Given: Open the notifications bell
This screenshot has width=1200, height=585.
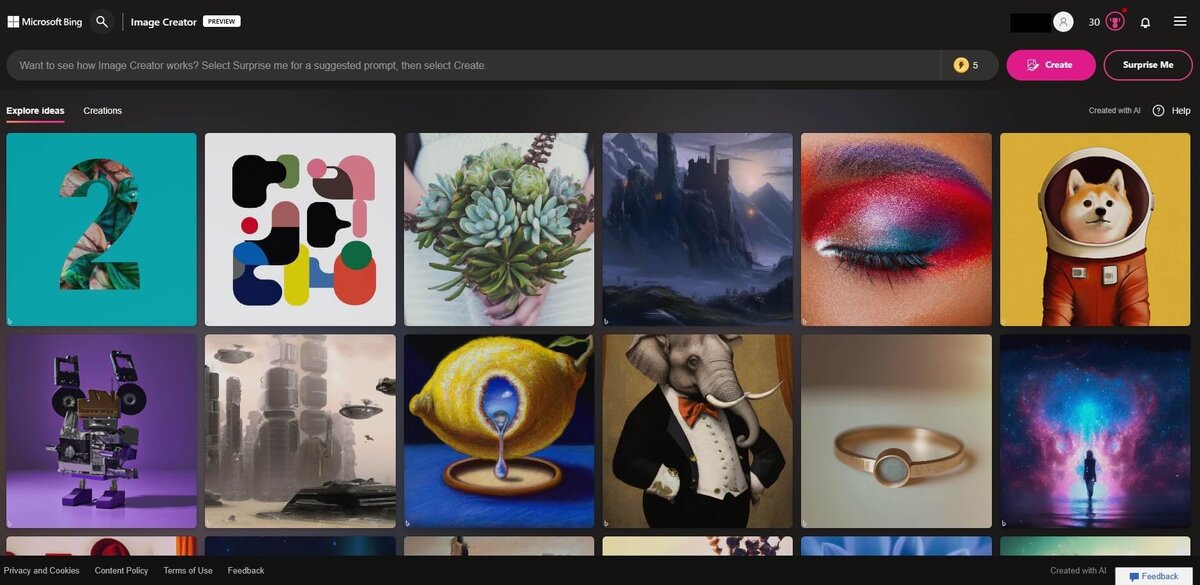Looking at the screenshot, I should click(x=1145, y=22).
